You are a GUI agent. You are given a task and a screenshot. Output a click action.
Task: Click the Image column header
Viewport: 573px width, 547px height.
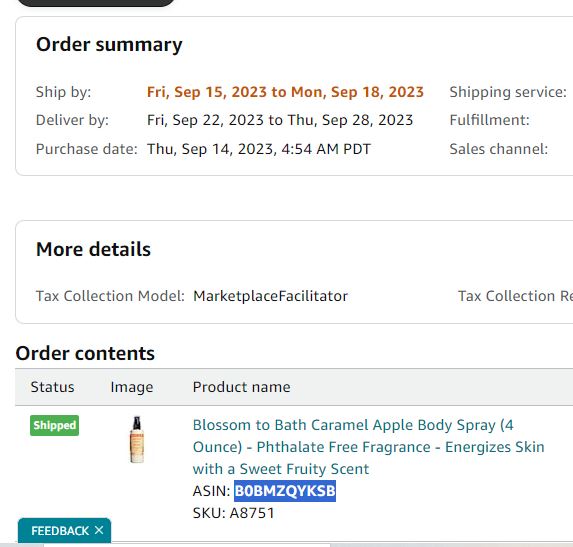point(132,387)
